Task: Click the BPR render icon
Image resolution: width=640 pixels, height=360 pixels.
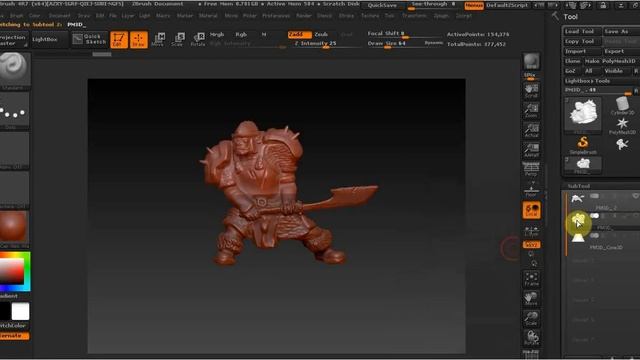Action: click(x=531, y=62)
